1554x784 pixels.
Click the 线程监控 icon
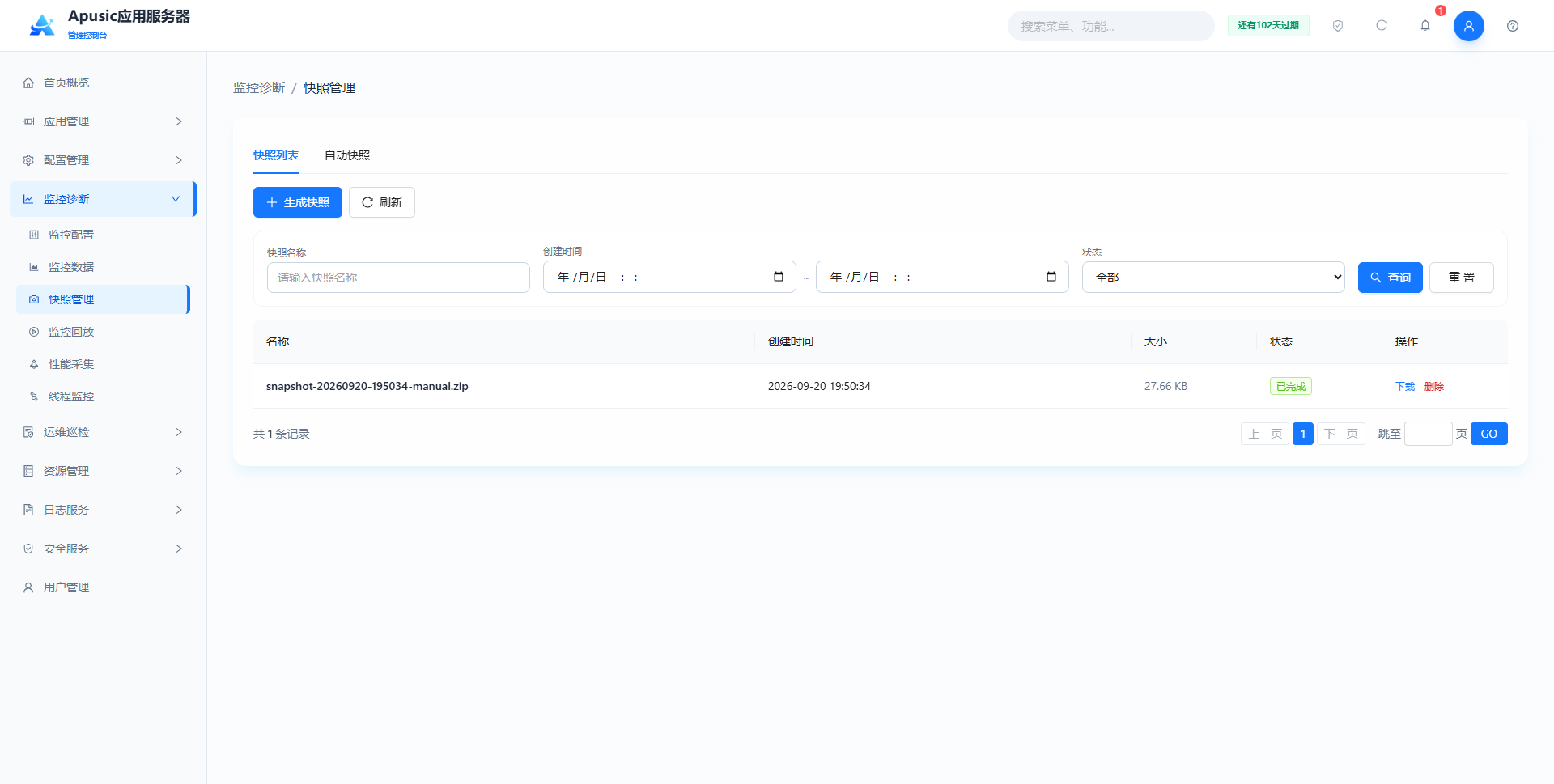[34, 396]
